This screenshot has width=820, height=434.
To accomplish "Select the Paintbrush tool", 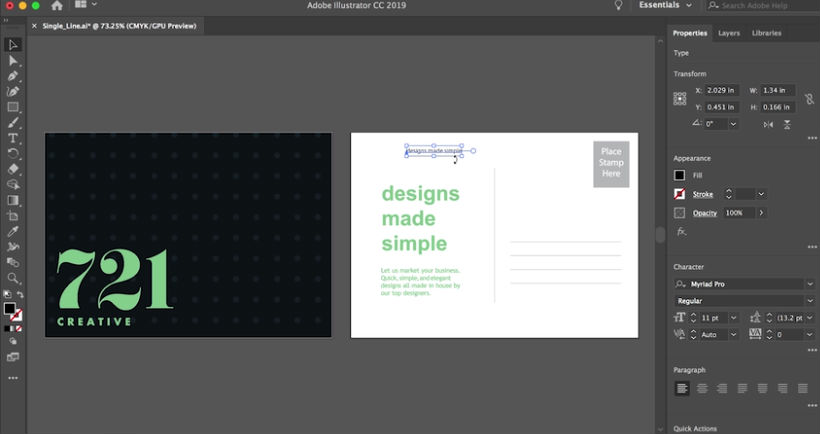I will tap(13, 123).
